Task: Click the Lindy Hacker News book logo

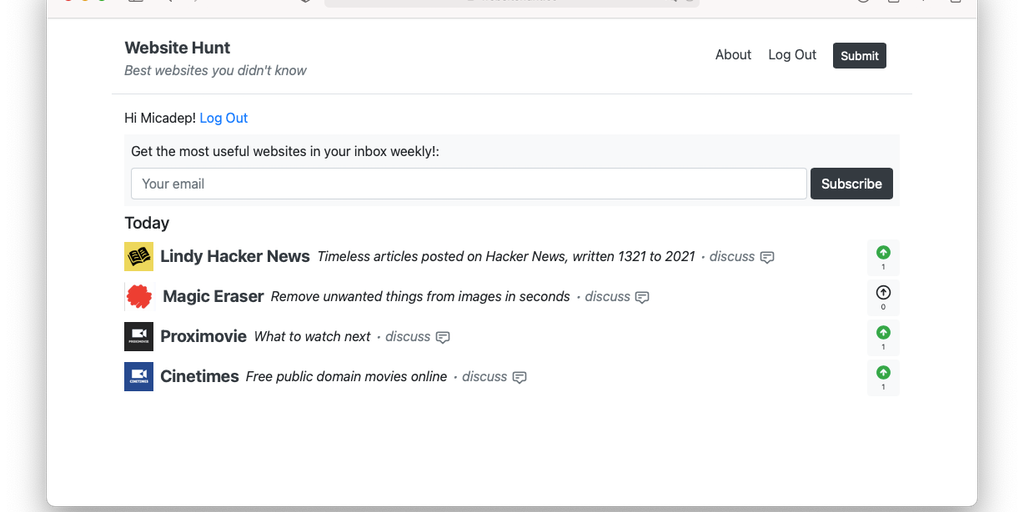Action: point(138,256)
